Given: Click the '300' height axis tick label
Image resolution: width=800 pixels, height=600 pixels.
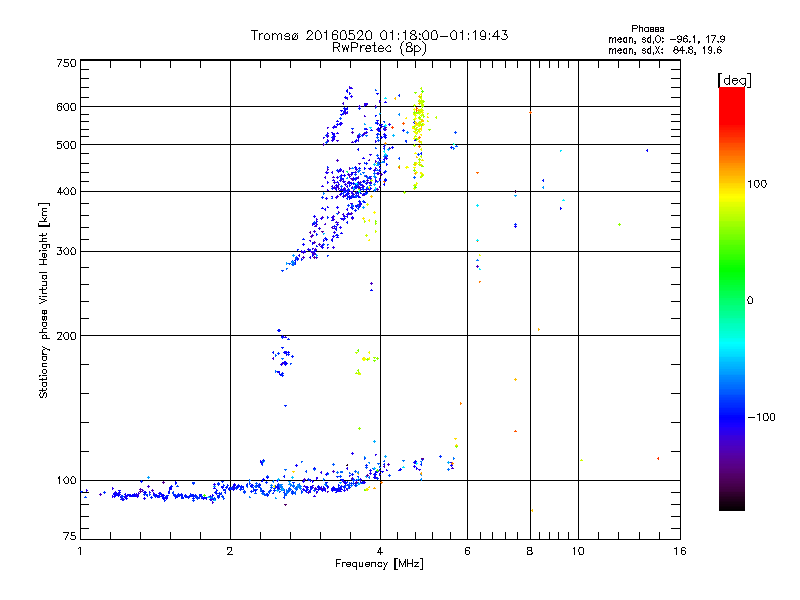Looking at the screenshot, I should [x=66, y=252].
